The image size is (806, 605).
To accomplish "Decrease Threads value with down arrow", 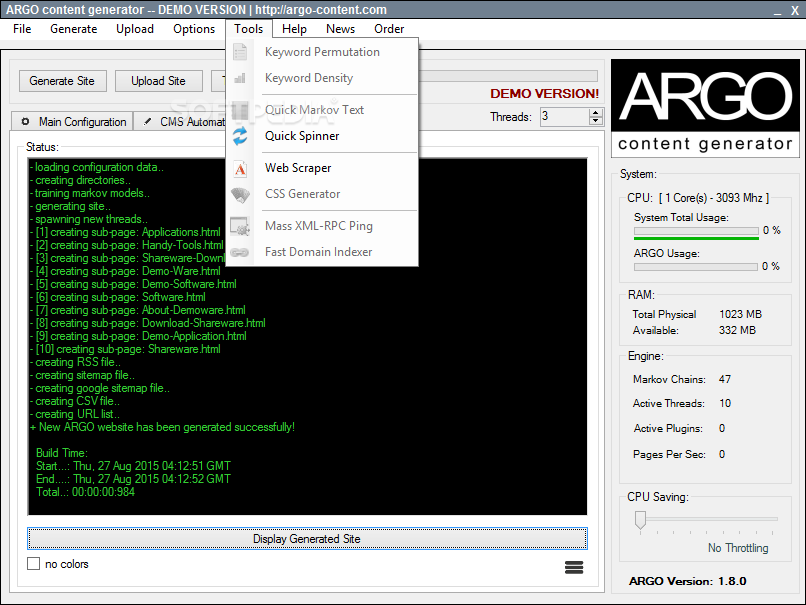I will pos(595,121).
